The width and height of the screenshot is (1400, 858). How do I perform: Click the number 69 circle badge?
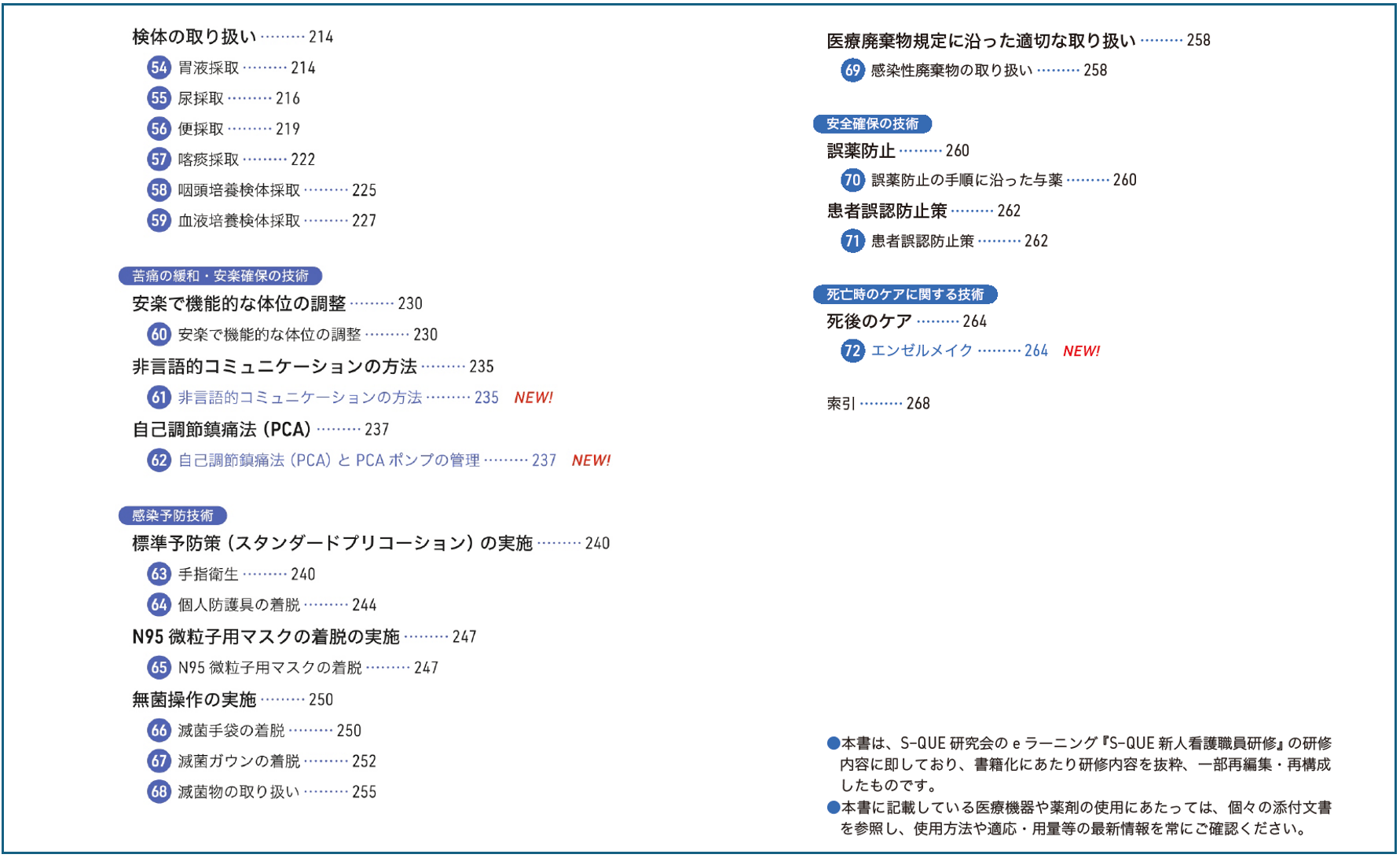852,71
